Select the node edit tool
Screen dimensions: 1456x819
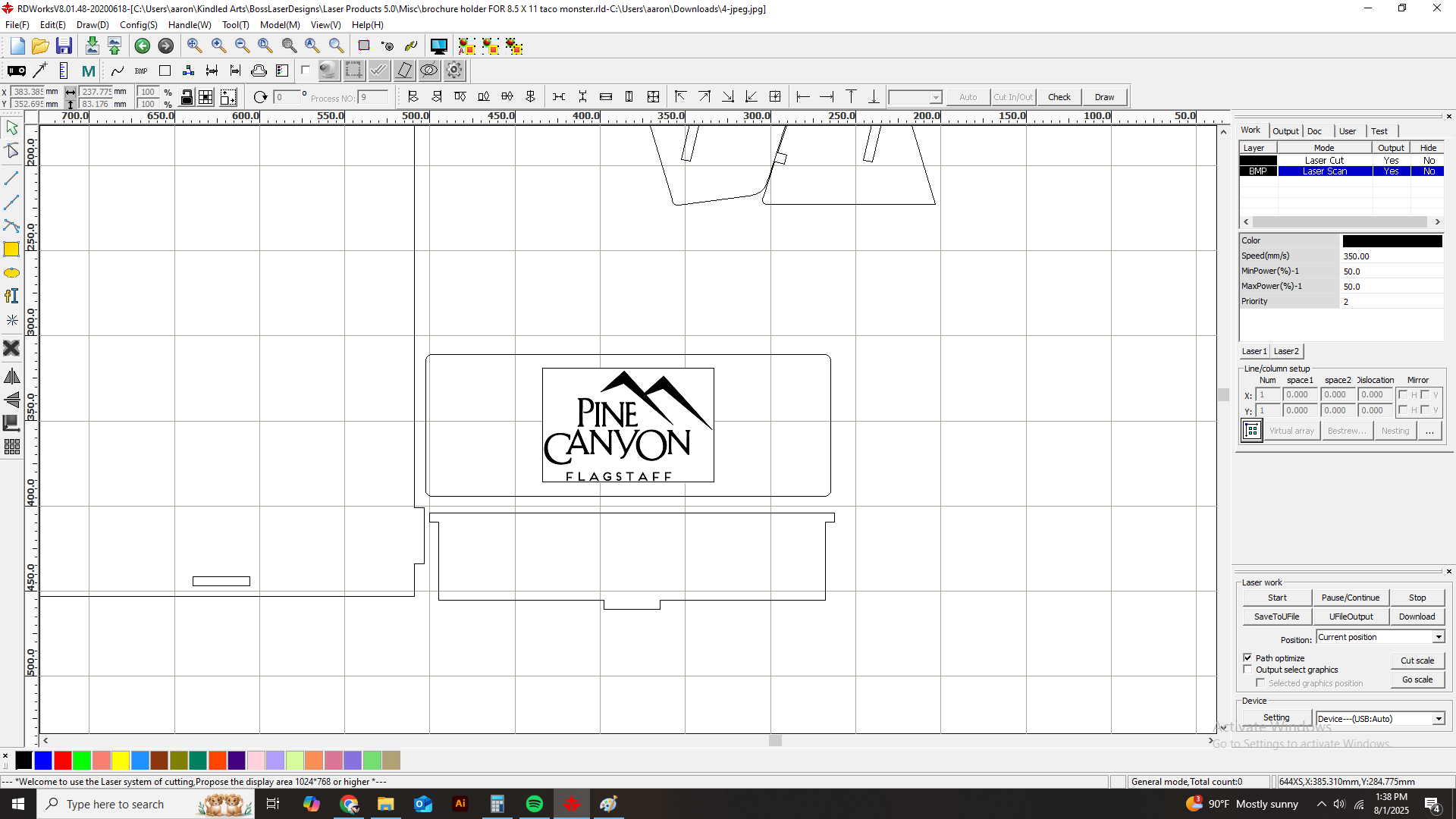(11, 151)
